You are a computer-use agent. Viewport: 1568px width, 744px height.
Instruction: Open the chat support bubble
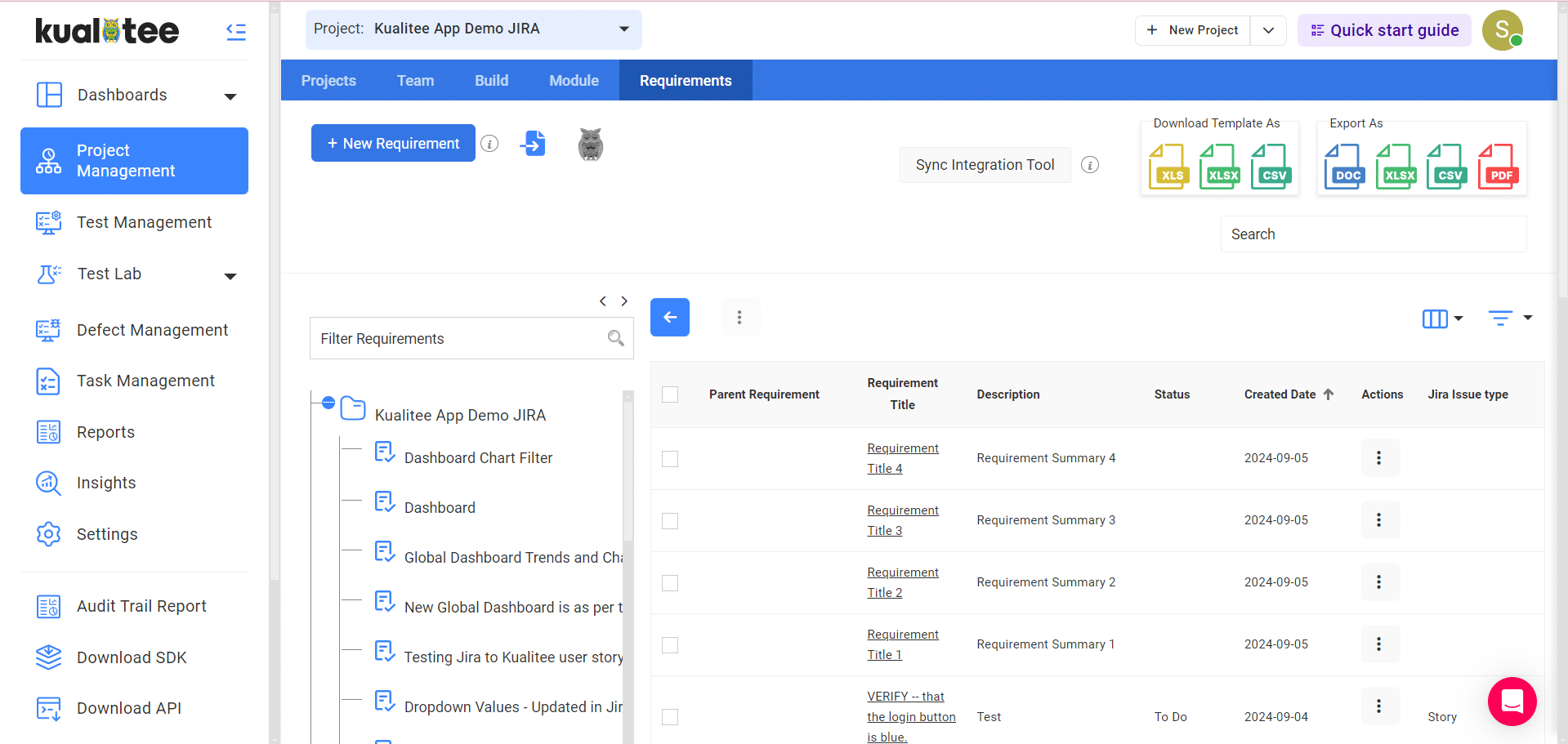[x=1512, y=702]
